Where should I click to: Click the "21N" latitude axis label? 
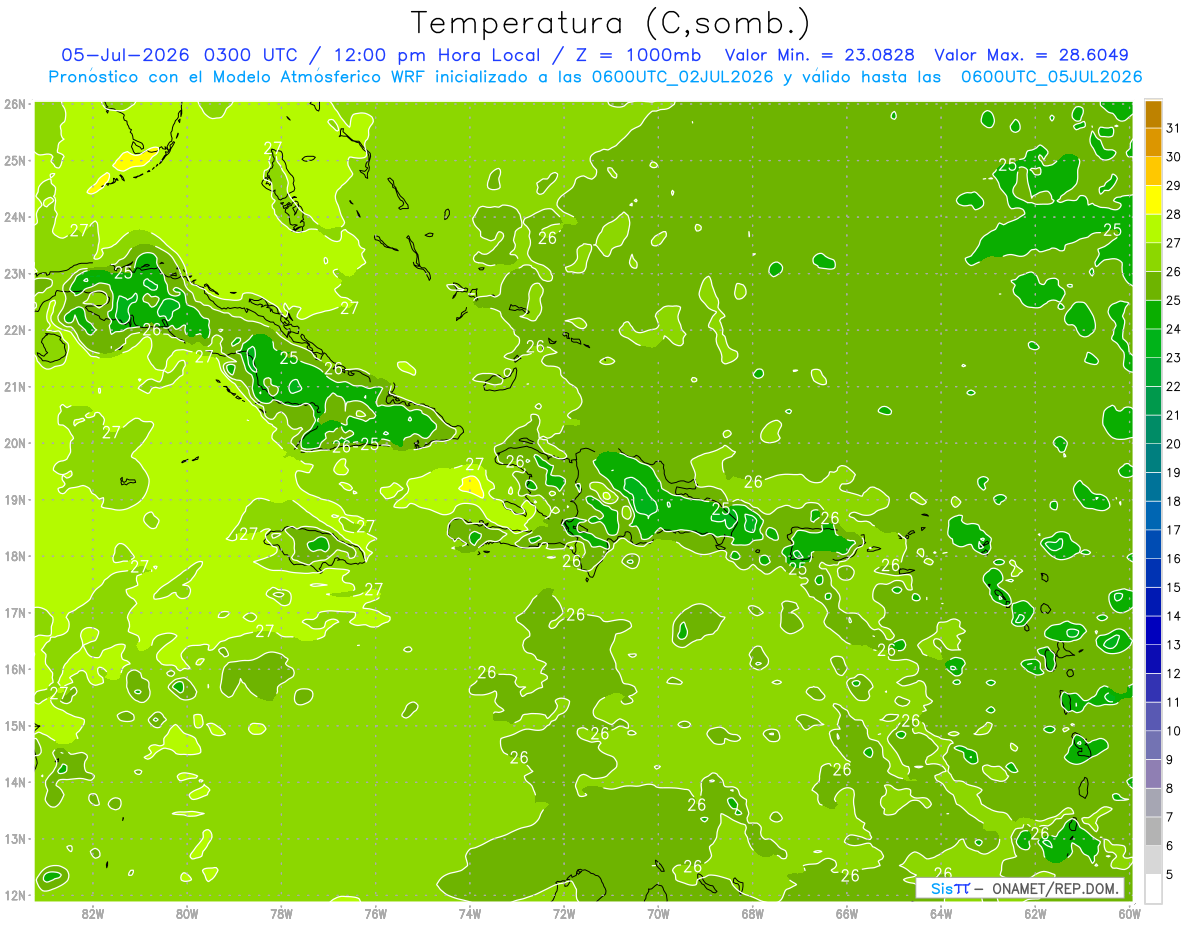click(15, 386)
